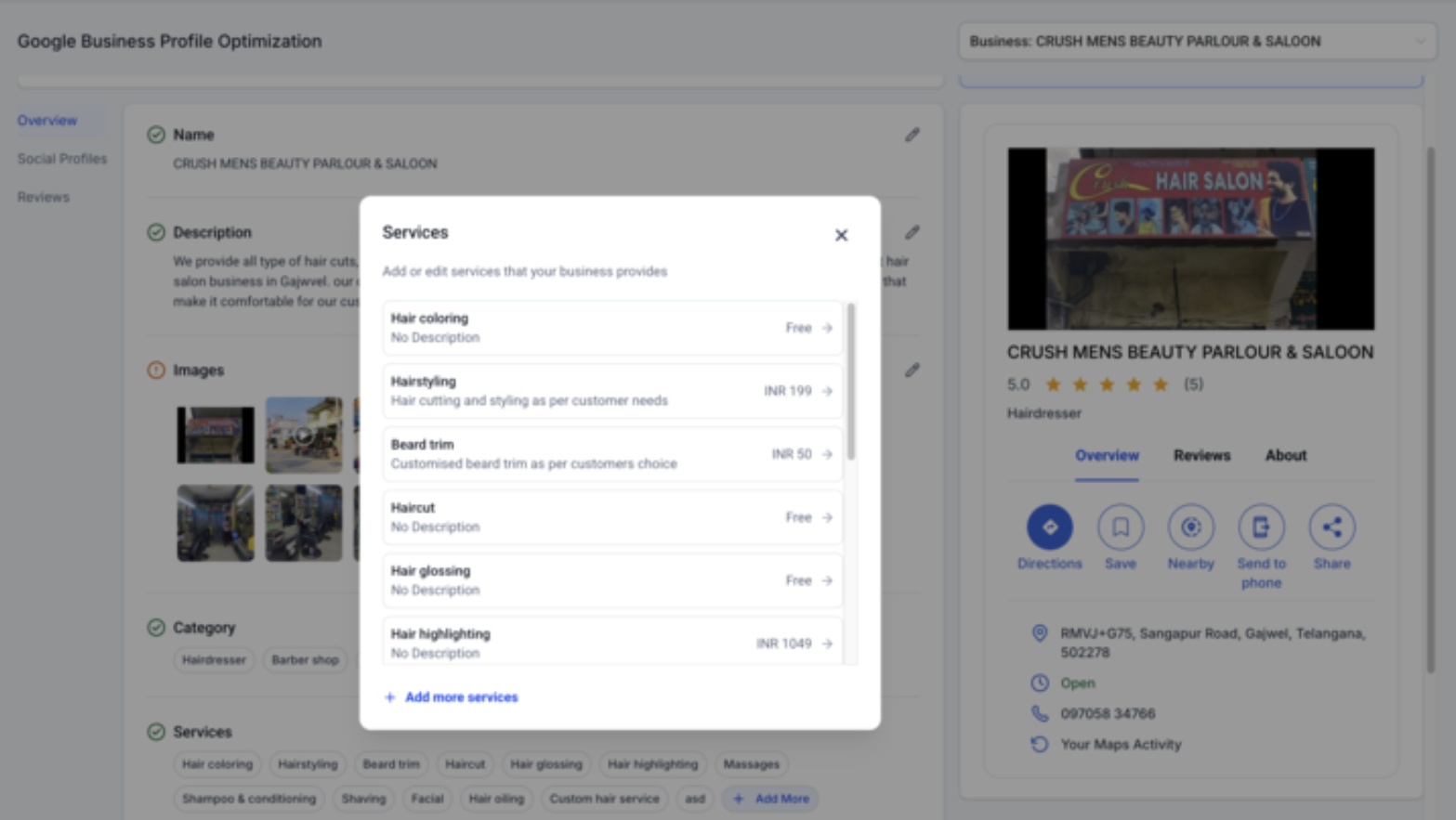Switch to Reviews tab in preview
Image resolution: width=1456 pixels, height=820 pixels.
[x=1201, y=456]
